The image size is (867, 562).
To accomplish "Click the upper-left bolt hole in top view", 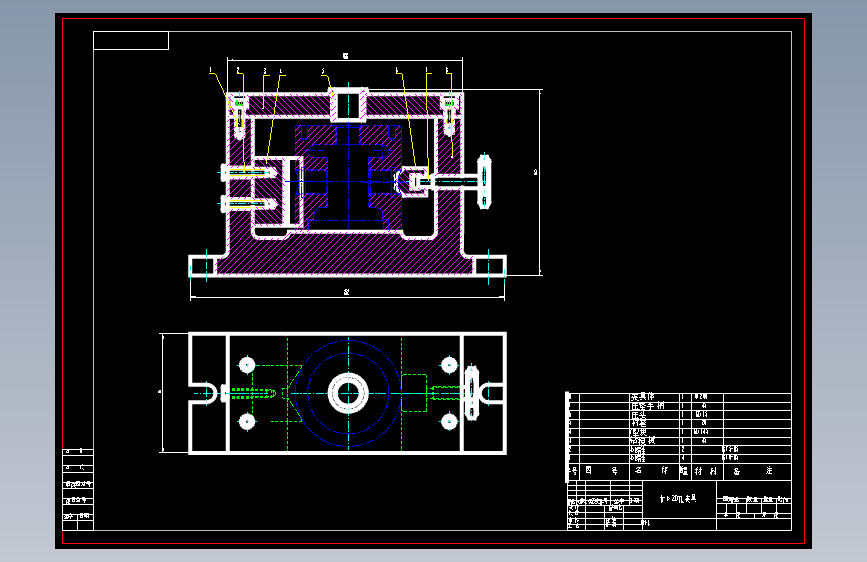I will [247, 365].
